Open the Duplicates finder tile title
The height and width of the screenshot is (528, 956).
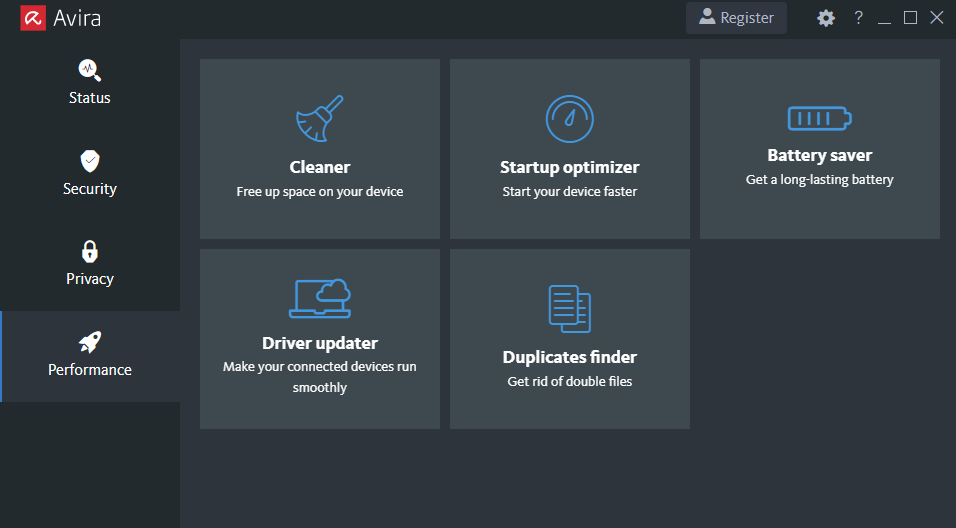point(569,357)
